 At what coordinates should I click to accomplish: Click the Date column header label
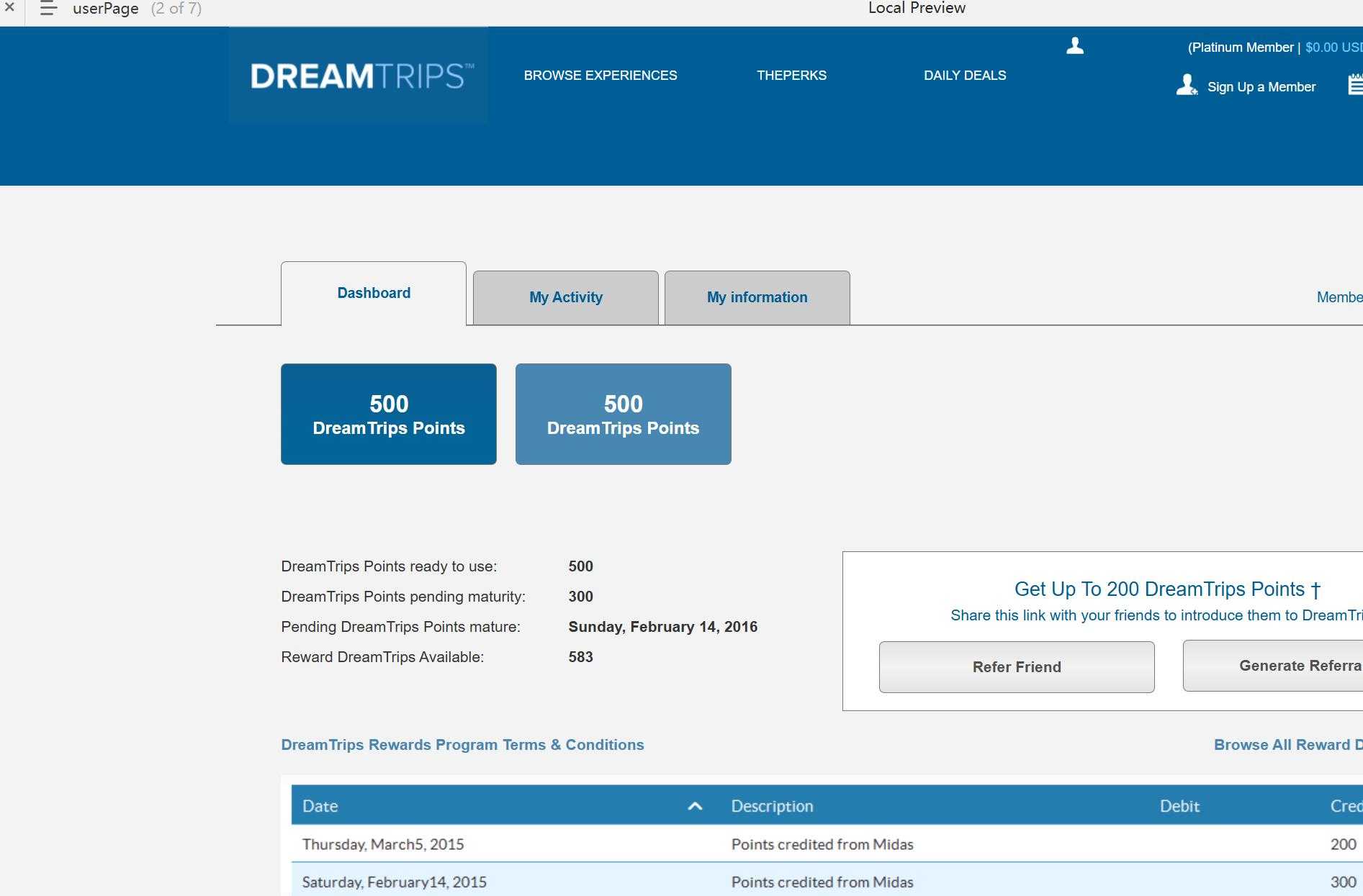coord(320,806)
